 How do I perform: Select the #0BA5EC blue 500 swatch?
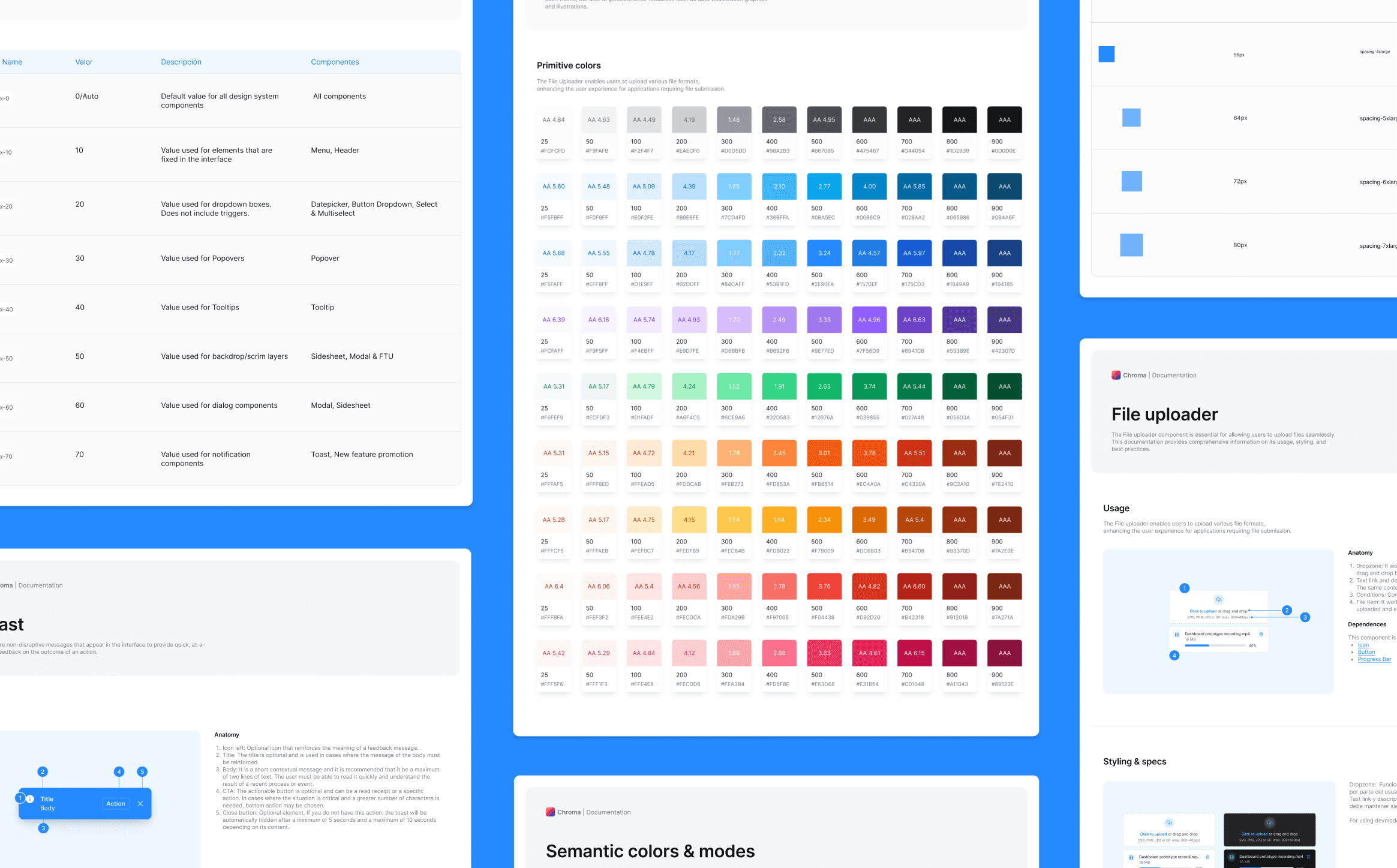pos(824,187)
